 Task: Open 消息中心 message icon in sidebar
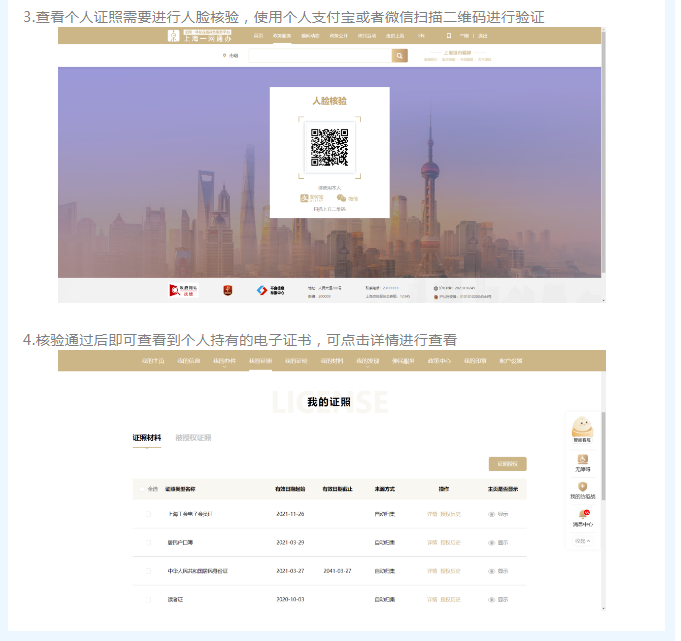[x=582, y=514]
